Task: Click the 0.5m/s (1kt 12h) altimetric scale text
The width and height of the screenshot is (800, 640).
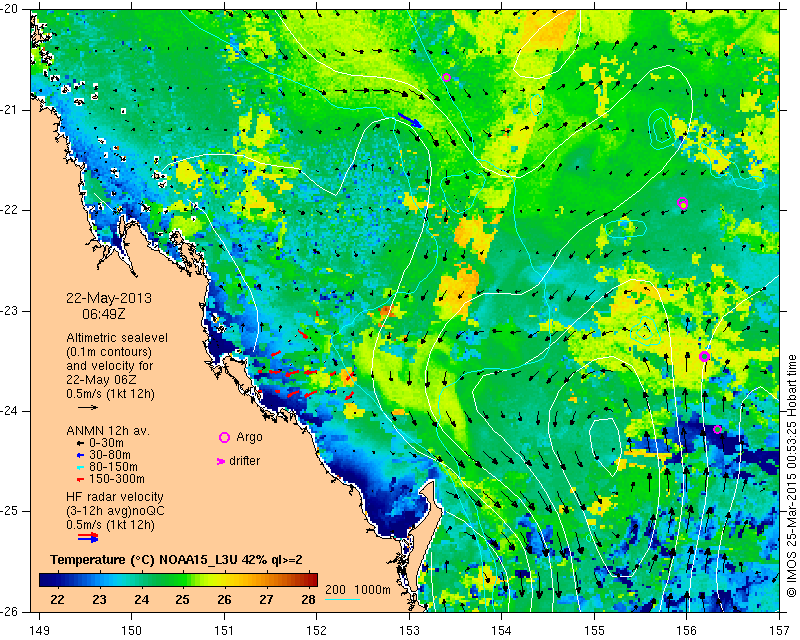Action: 110,394
